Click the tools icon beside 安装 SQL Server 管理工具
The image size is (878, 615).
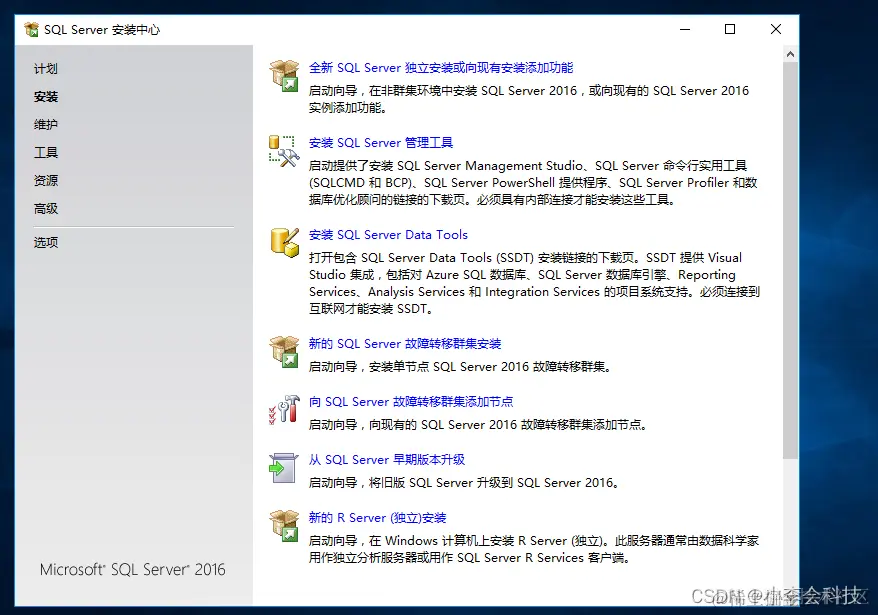(x=284, y=151)
